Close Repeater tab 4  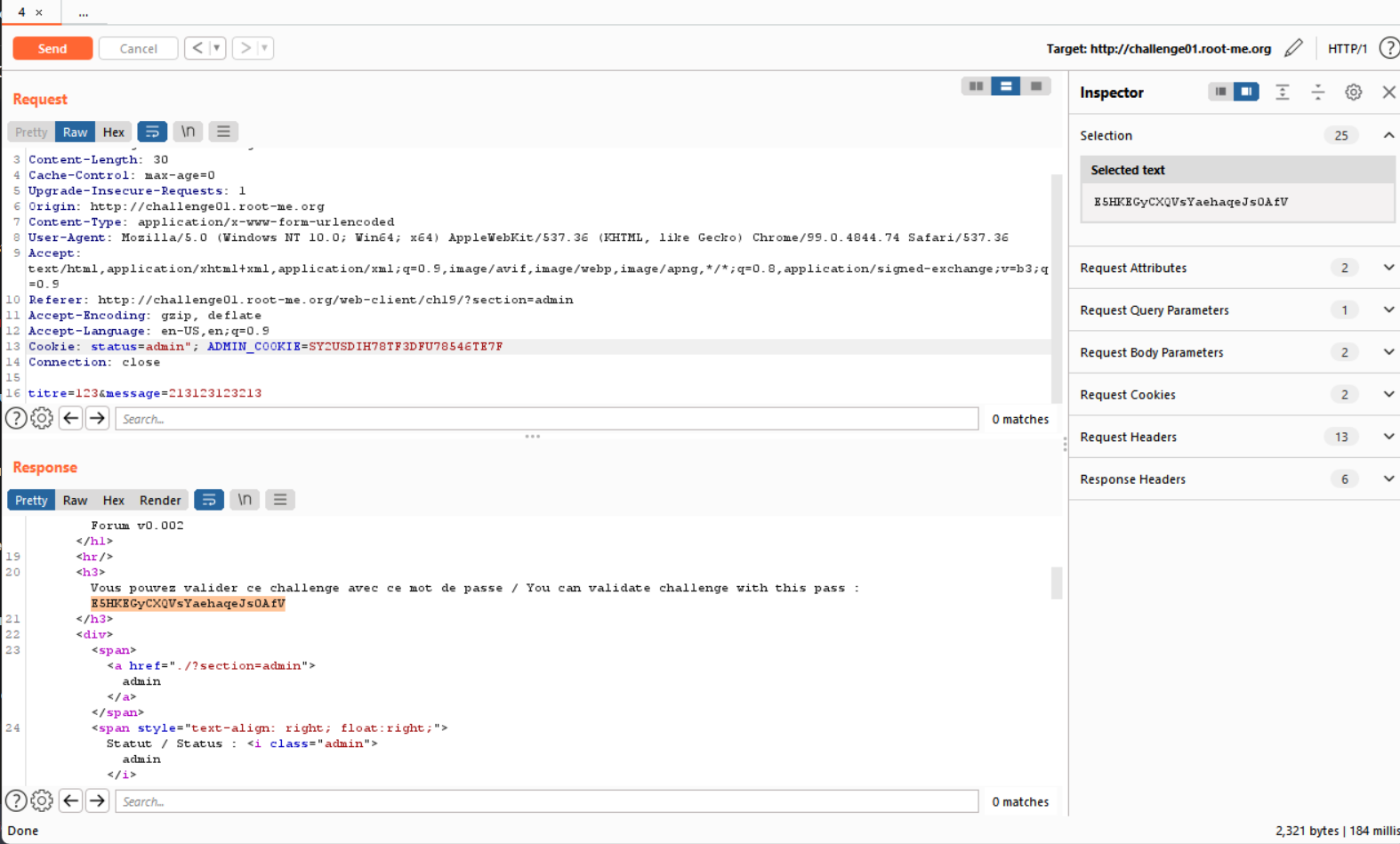[39, 12]
